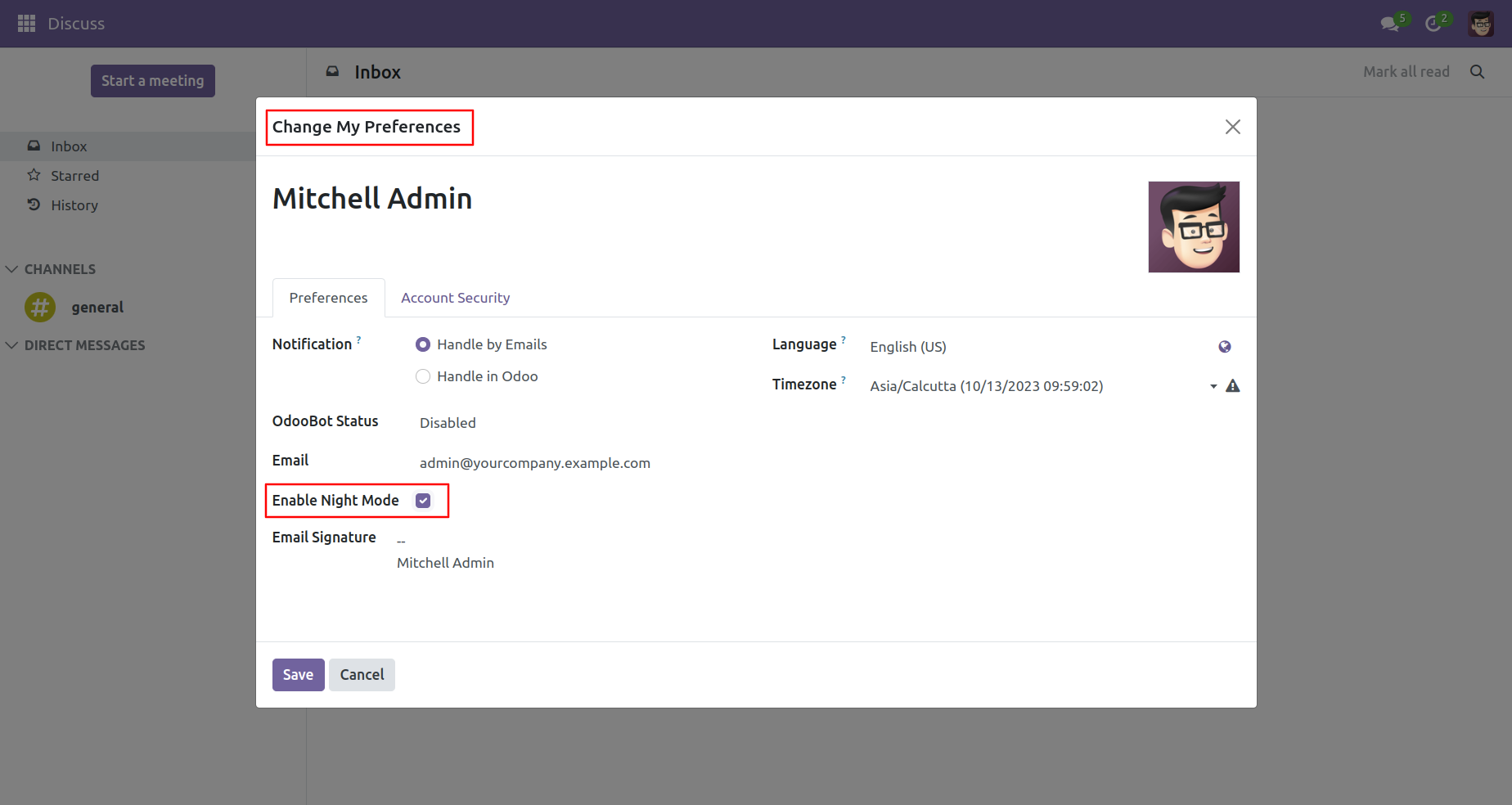The width and height of the screenshot is (1512, 805).
Task: Collapse the DIRECT MESSAGES section
Action: point(75,345)
